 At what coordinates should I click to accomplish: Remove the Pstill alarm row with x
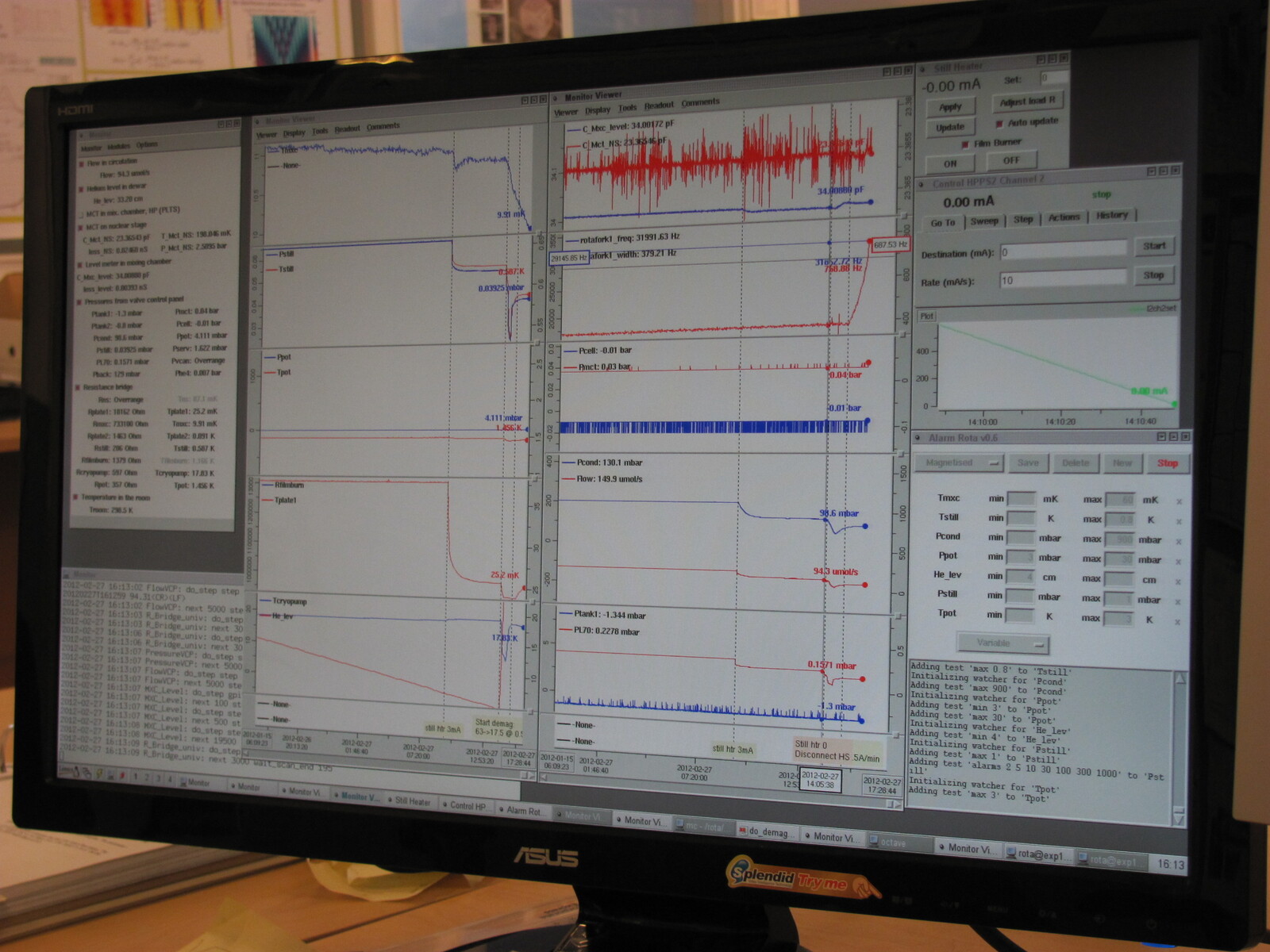click(1178, 601)
